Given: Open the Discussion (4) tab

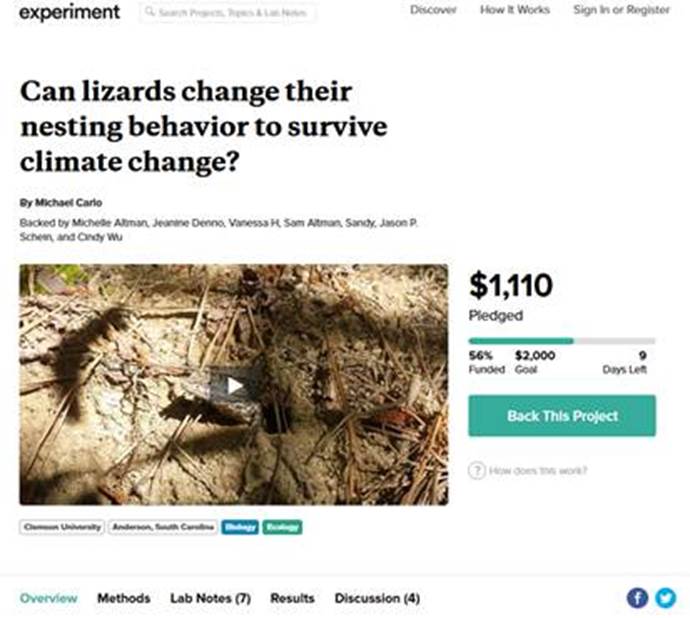Looking at the screenshot, I should pos(377,598).
